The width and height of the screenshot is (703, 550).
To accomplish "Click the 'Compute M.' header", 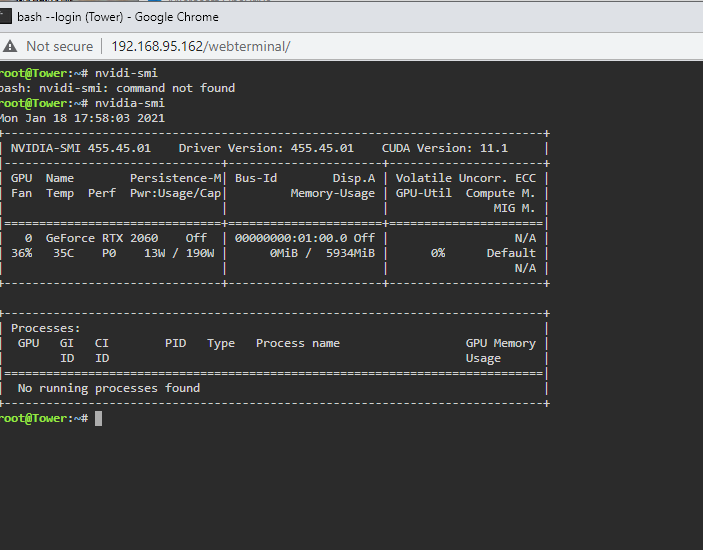I will [500, 194].
